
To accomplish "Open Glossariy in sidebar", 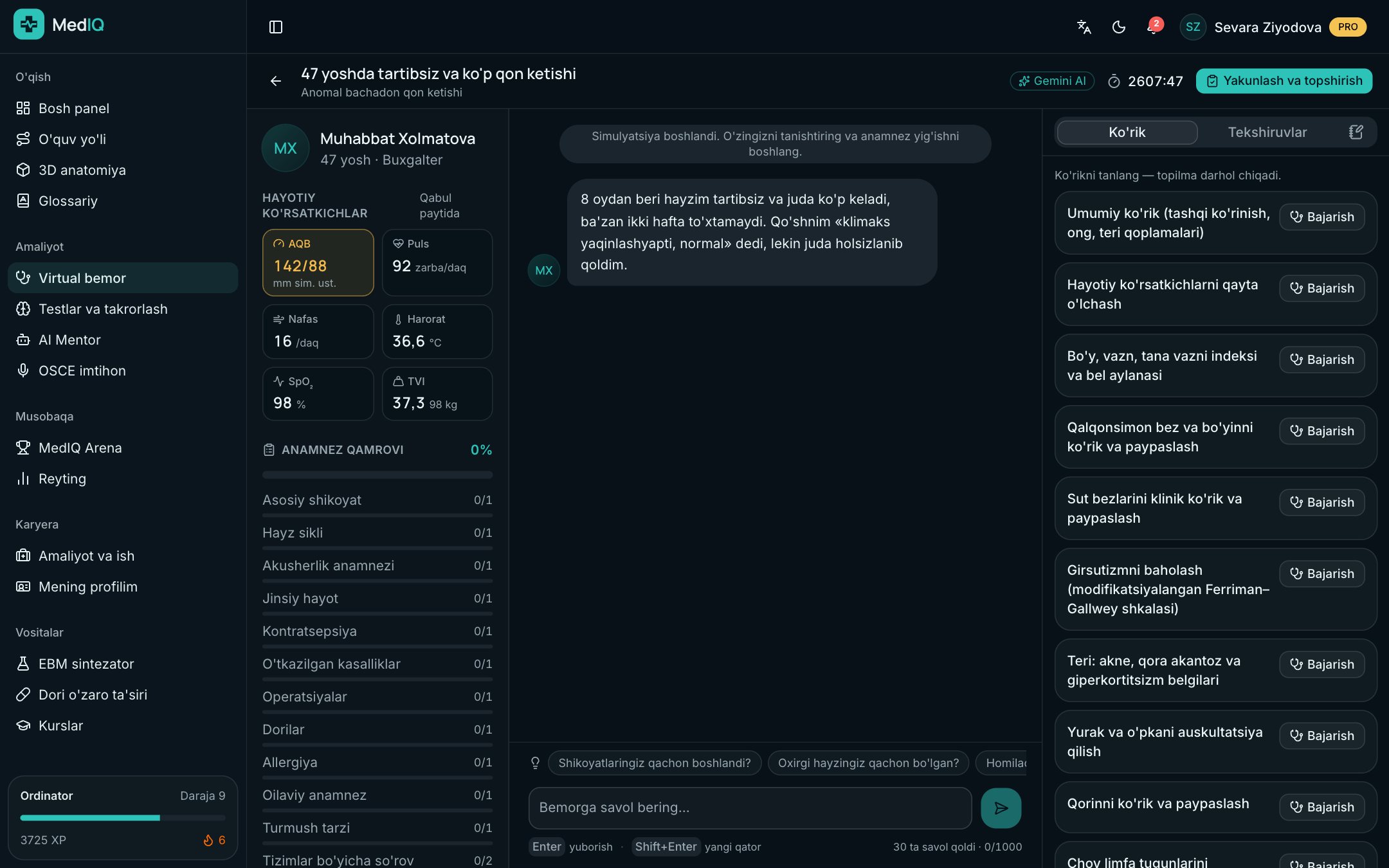I will point(123,201).
